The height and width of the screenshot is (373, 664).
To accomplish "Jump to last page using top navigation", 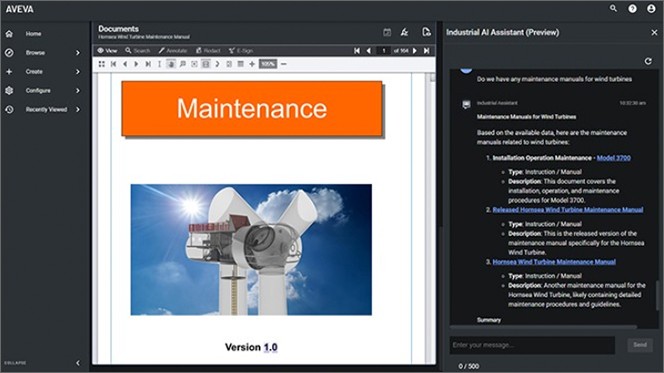I will tap(427, 51).
